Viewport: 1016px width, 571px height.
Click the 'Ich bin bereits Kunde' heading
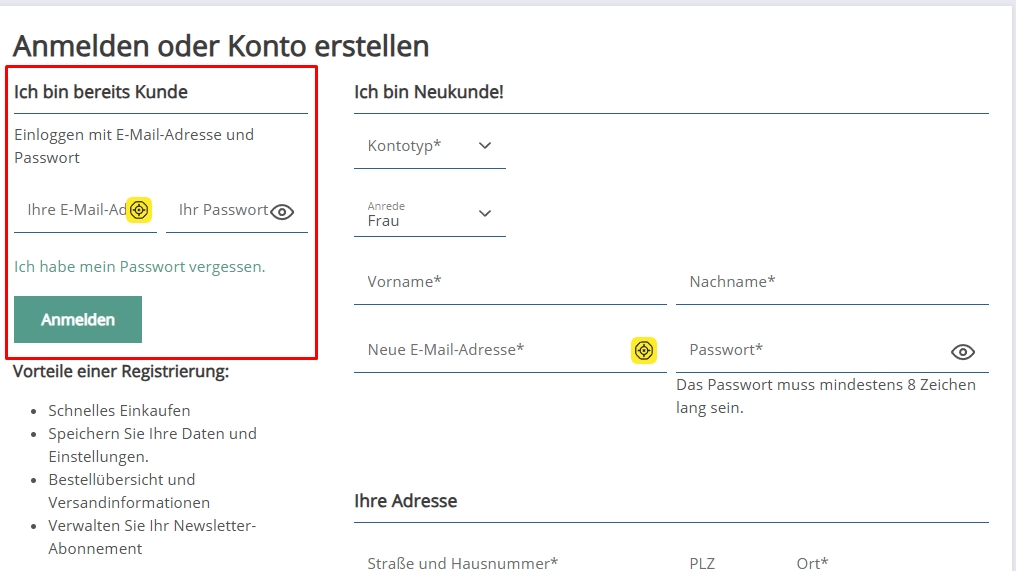tap(101, 92)
